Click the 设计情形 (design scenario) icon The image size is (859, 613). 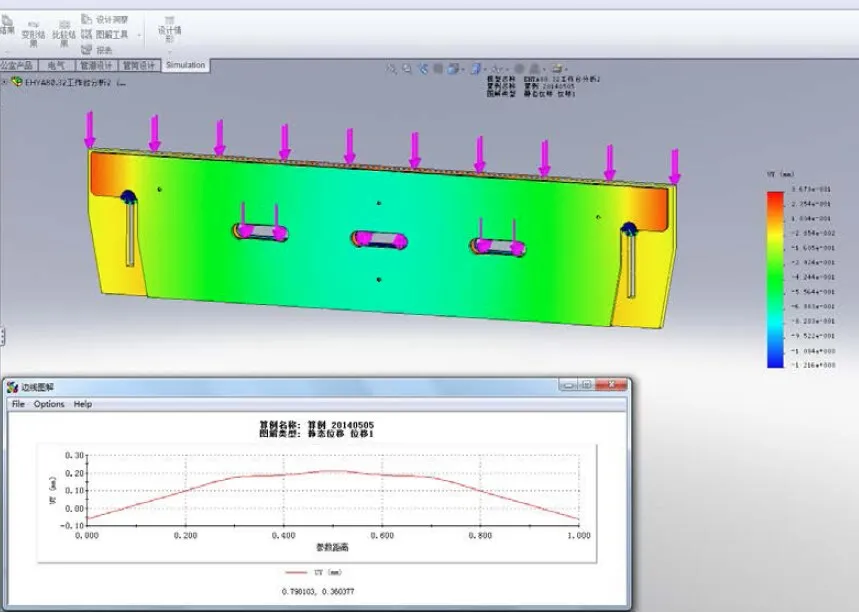pos(172,32)
